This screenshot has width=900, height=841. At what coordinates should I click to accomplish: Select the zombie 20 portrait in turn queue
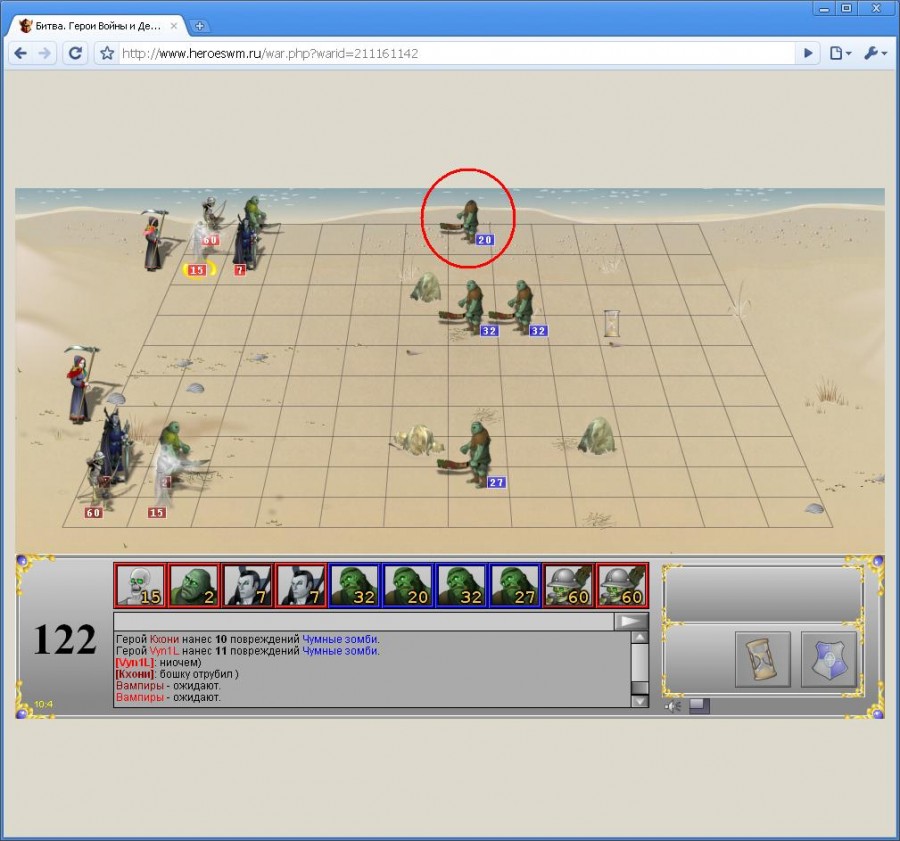click(x=408, y=585)
